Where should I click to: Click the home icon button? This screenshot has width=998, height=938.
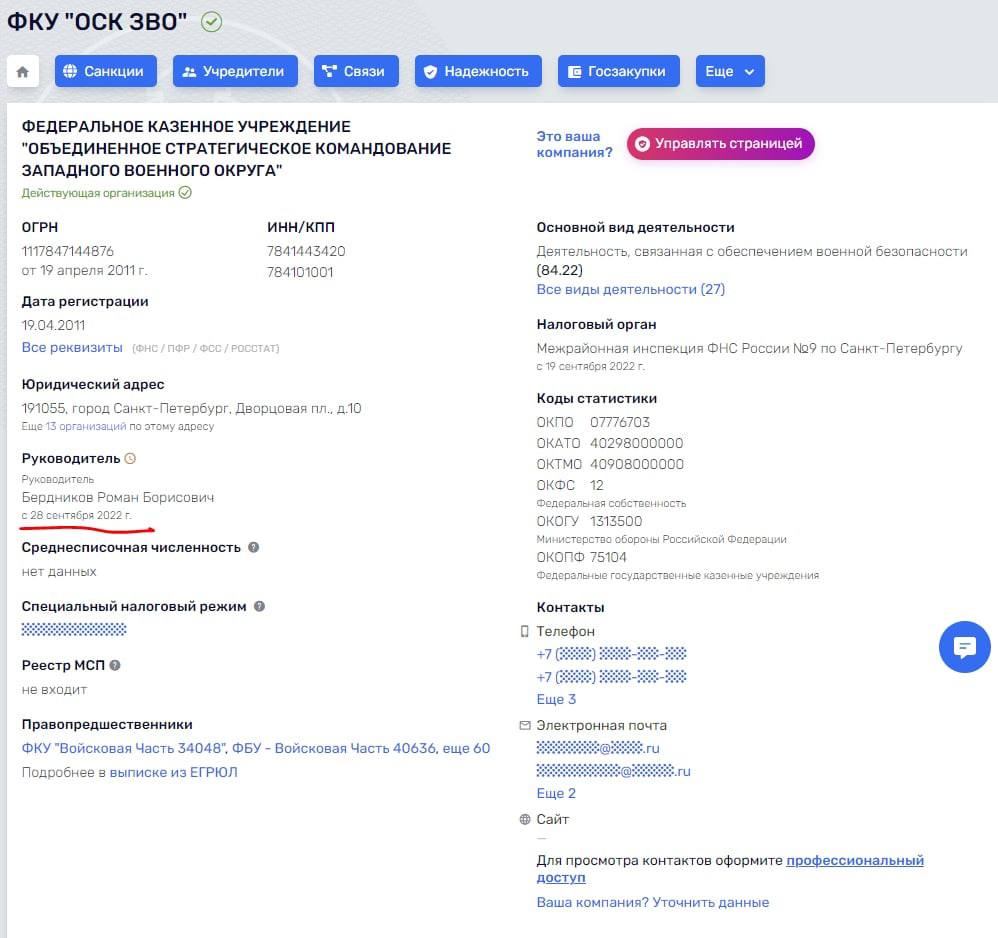point(23,72)
